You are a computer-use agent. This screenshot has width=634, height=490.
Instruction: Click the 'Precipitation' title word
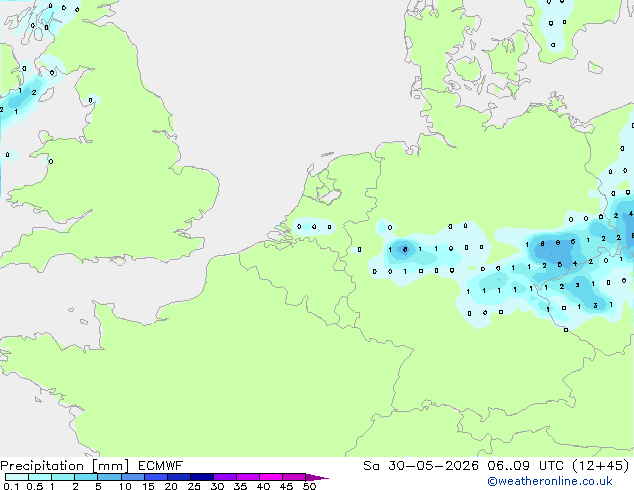tap(42, 466)
